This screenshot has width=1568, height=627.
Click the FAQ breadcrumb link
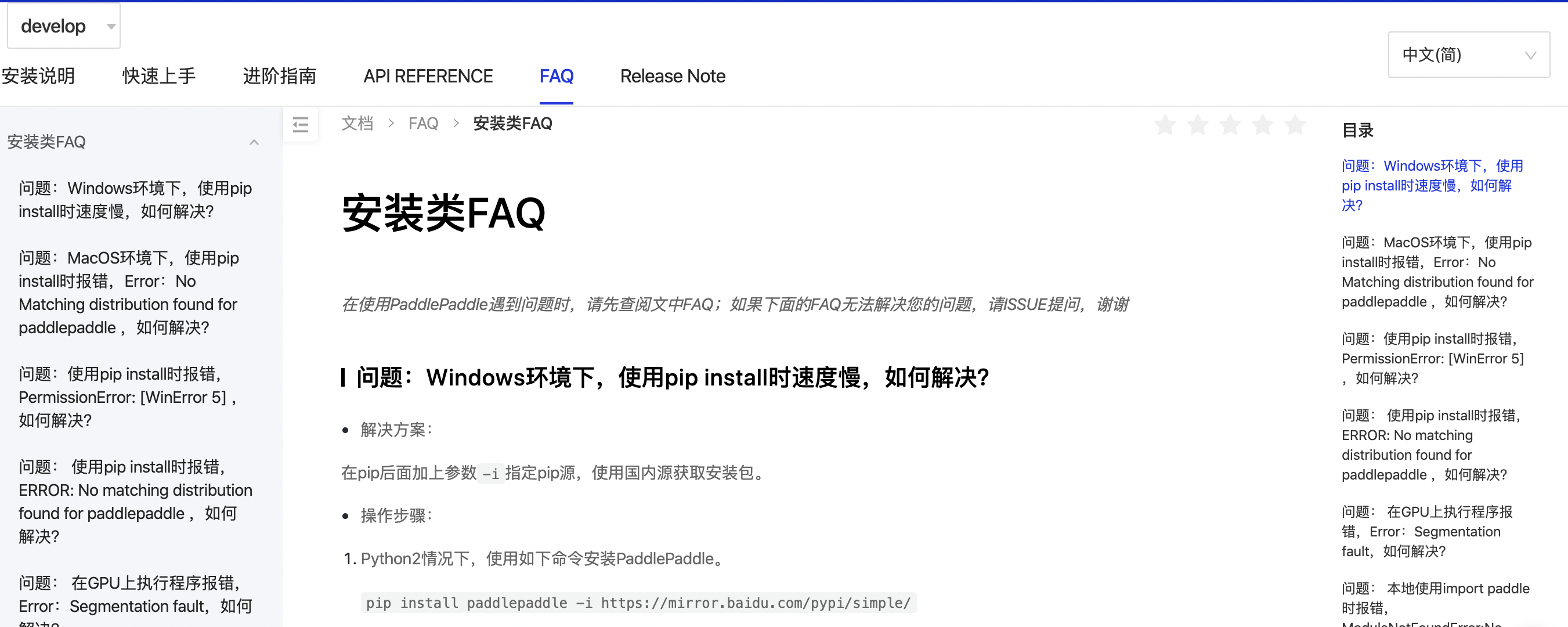[423, 124]
